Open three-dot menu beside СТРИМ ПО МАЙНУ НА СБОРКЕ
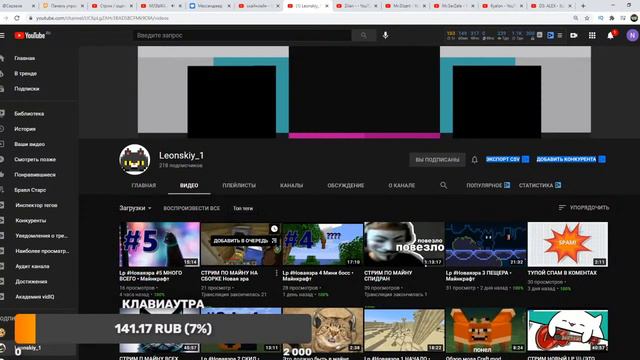The width and height of the screenshot is (640, 360). tap(276, 273)
